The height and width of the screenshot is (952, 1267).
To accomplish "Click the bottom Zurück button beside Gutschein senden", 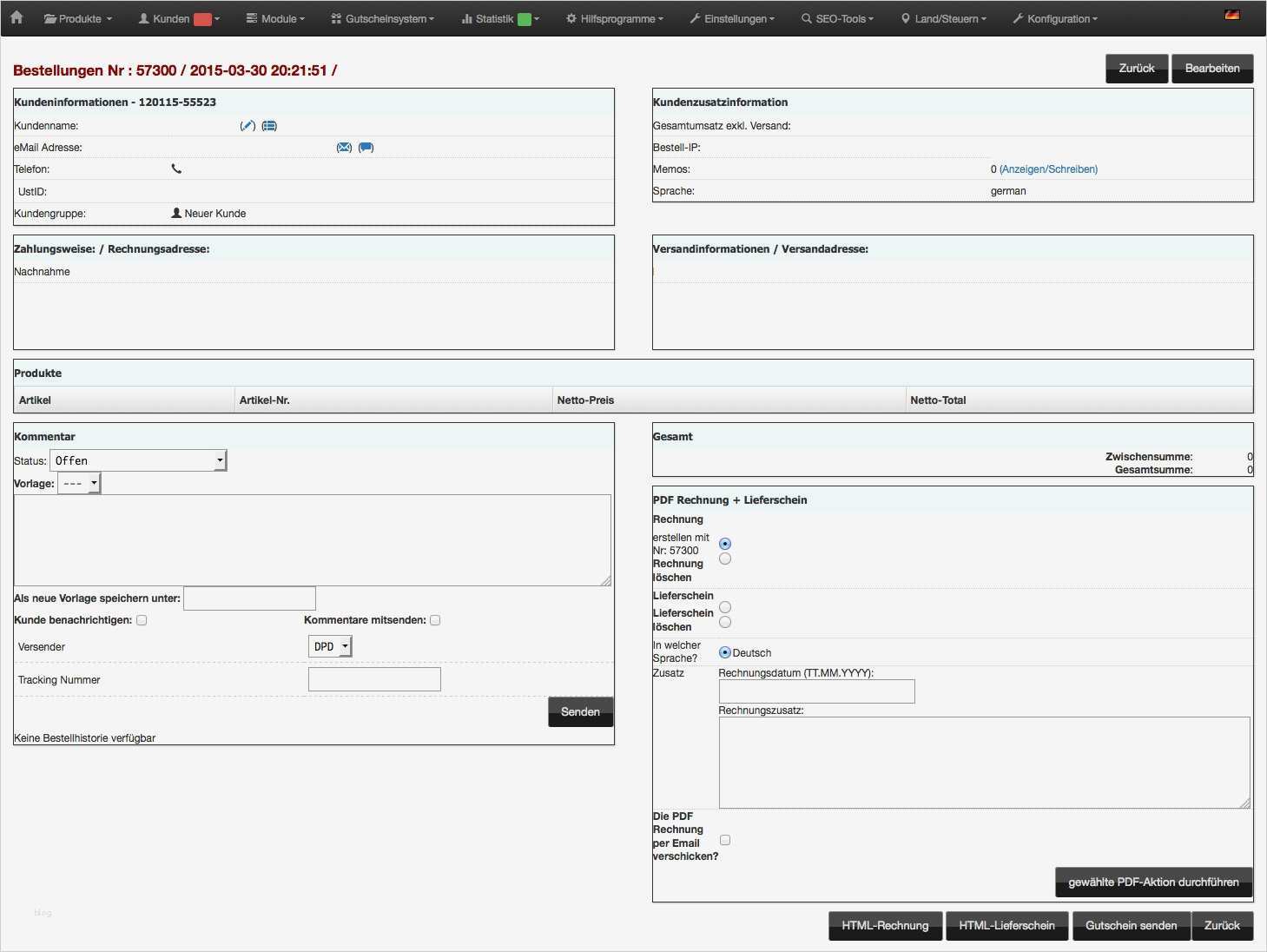I will point(1222,925).
